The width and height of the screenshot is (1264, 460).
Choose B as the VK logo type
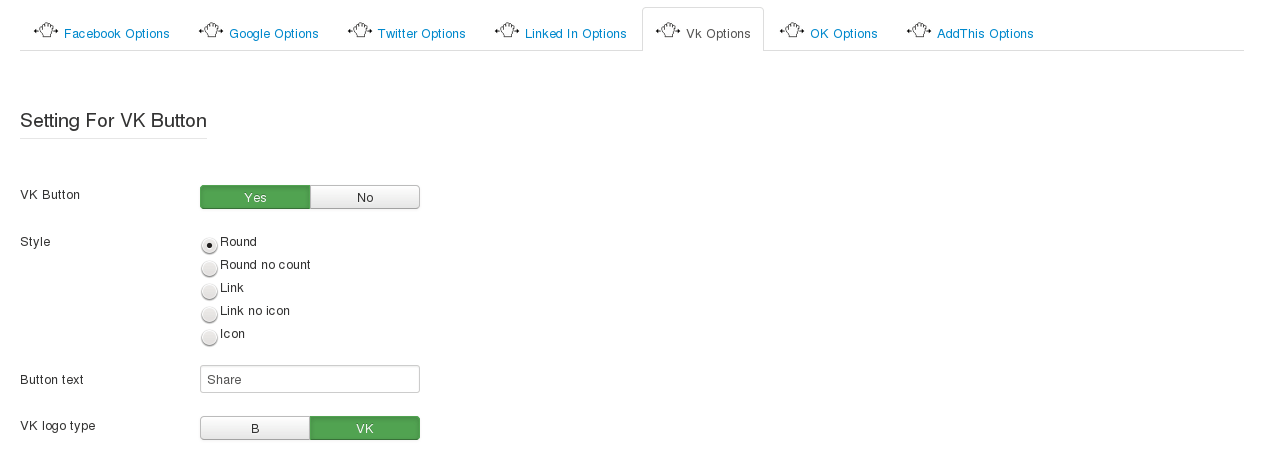point(255,428)
